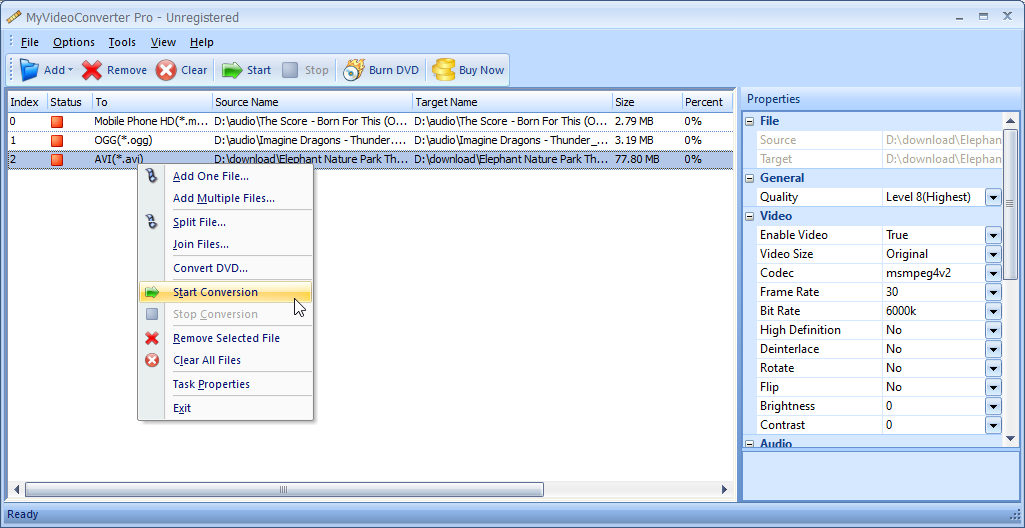Image resolution: width=1025 pixels, height=528 pixels.
Task: Collapse the Video properties group
Action: (749, 216)
